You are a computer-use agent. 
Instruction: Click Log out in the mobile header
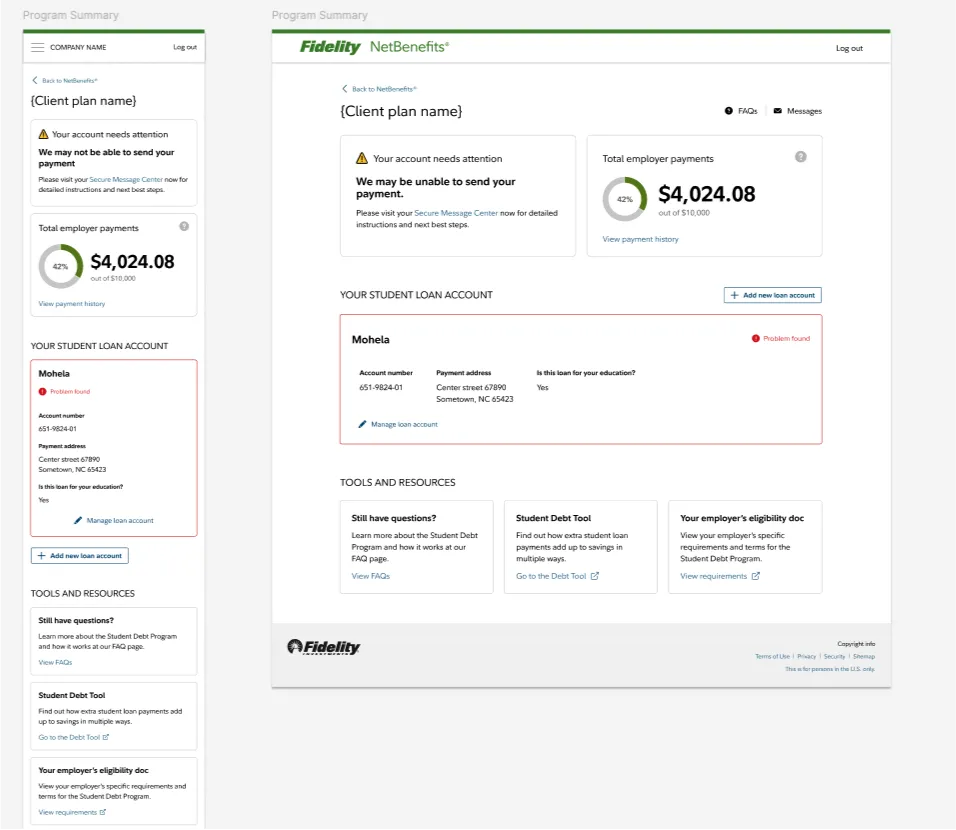(x=185, y=48)
